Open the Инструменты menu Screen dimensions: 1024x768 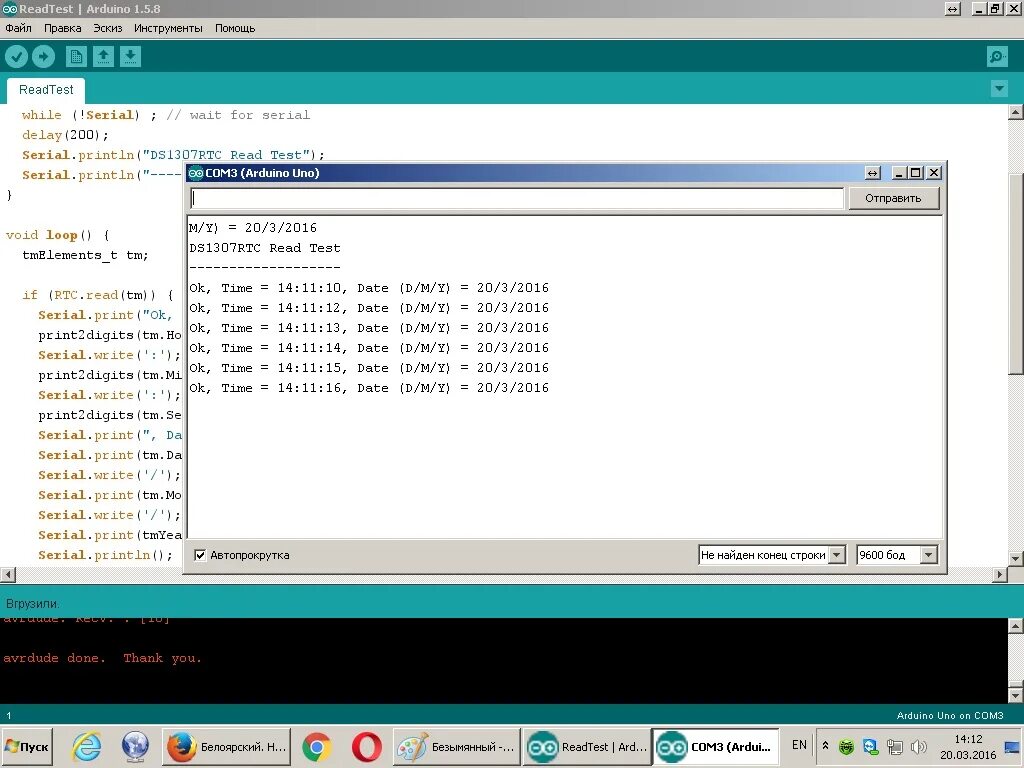pos(168,28)
